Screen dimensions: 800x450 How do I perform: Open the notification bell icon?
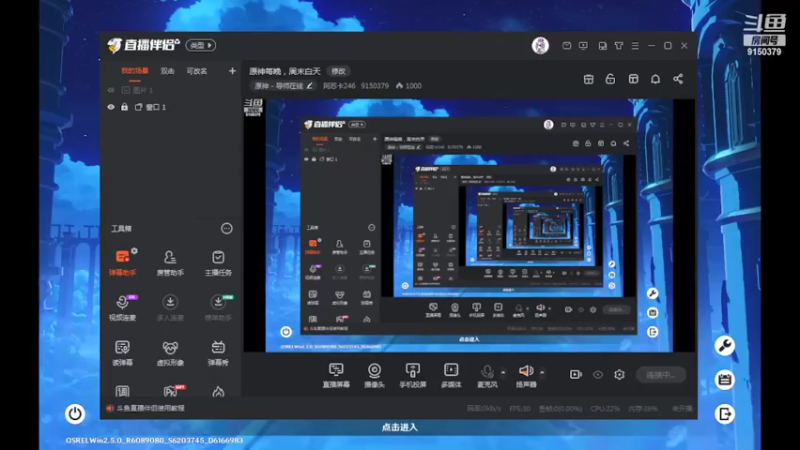656,79
